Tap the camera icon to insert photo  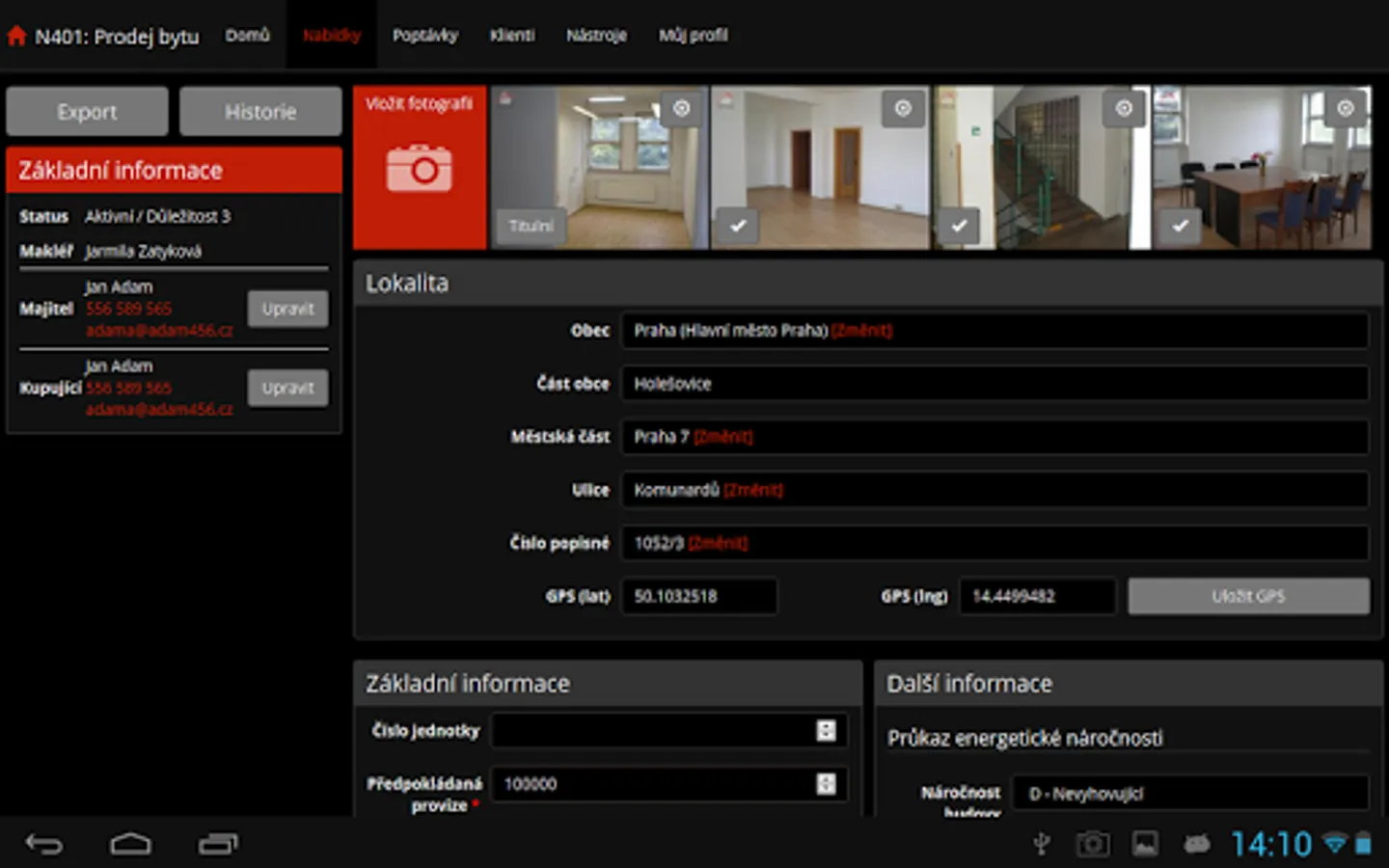(420, 169)
